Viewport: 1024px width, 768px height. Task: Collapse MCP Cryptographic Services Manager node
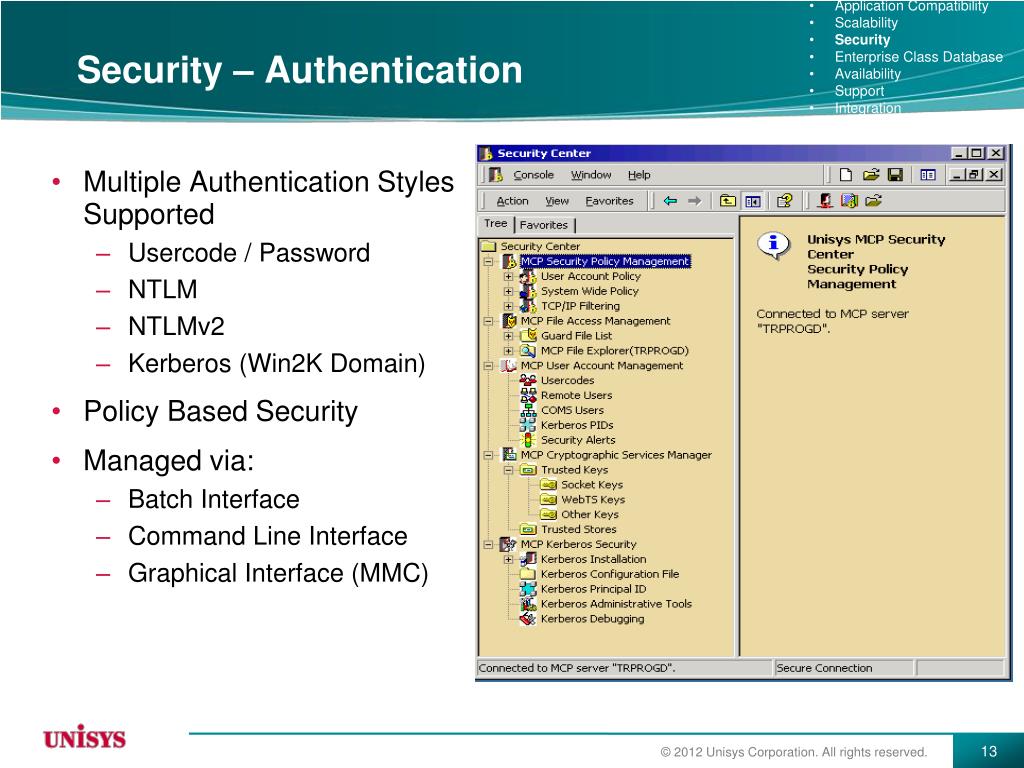point(488,455)
